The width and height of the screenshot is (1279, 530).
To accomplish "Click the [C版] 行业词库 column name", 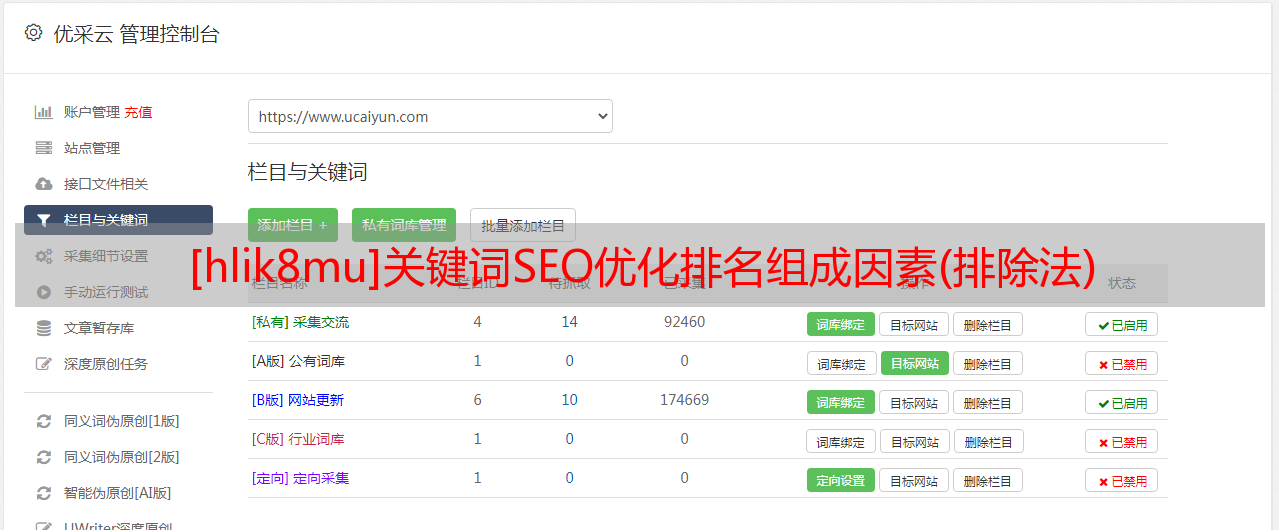I will (x=298, y=439).
